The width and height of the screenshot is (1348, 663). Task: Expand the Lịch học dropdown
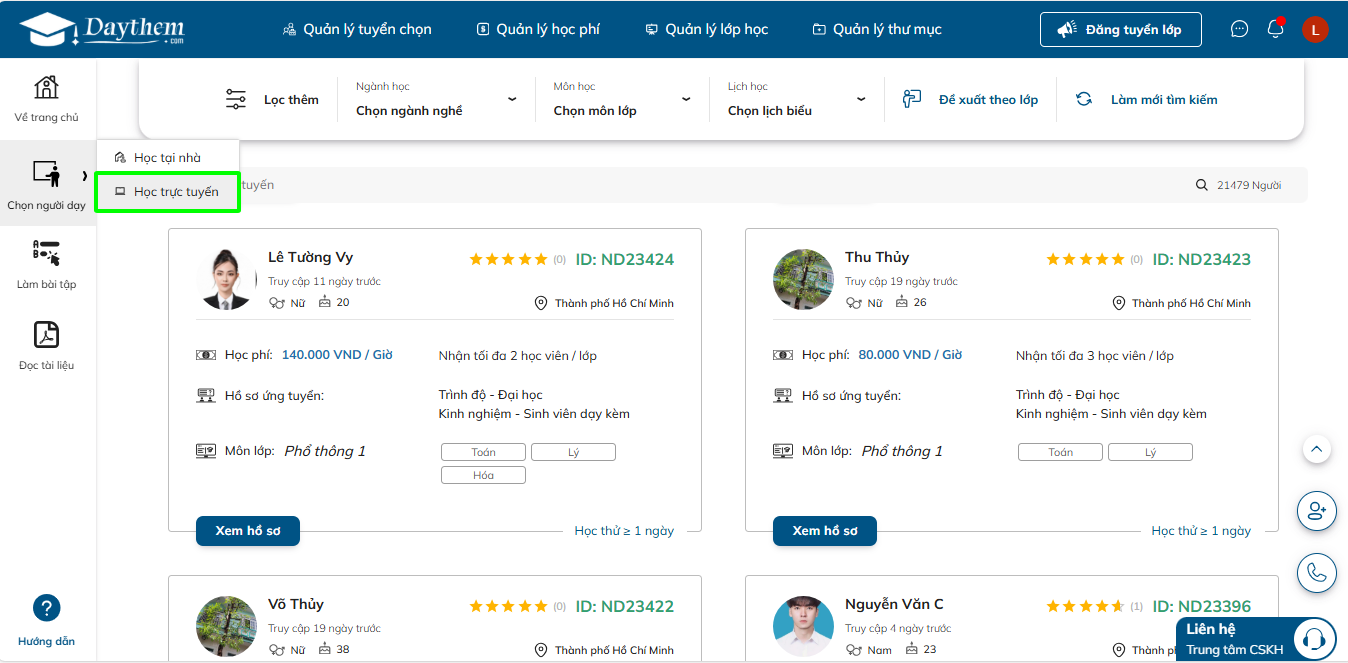[x=796, y=100]
